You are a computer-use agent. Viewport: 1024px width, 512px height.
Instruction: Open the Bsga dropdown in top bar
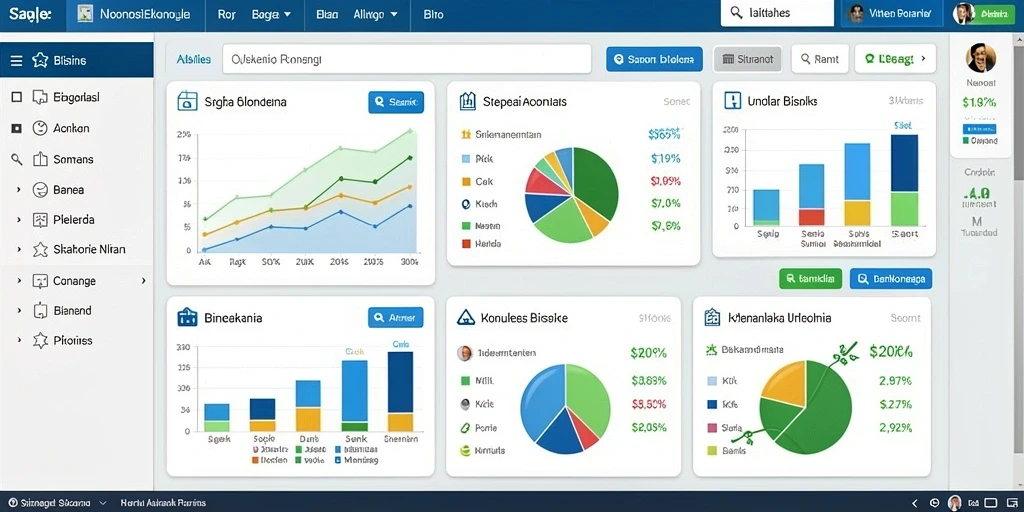click(x=273, y=13)
